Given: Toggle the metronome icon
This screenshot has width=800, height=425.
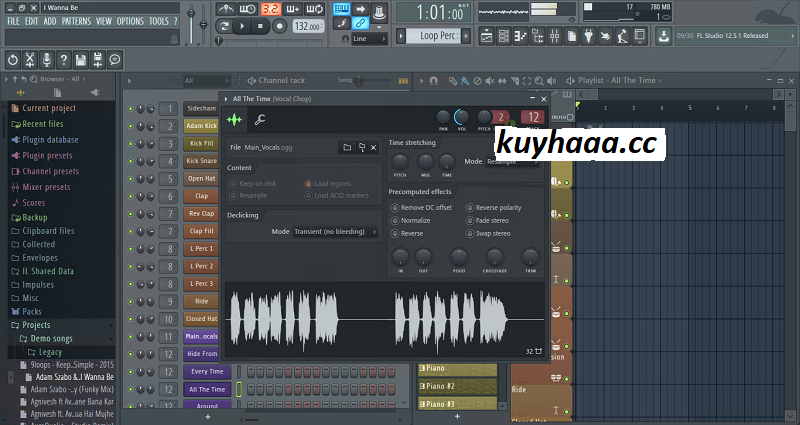Looking at the screenshot, I should pos(226,9).
